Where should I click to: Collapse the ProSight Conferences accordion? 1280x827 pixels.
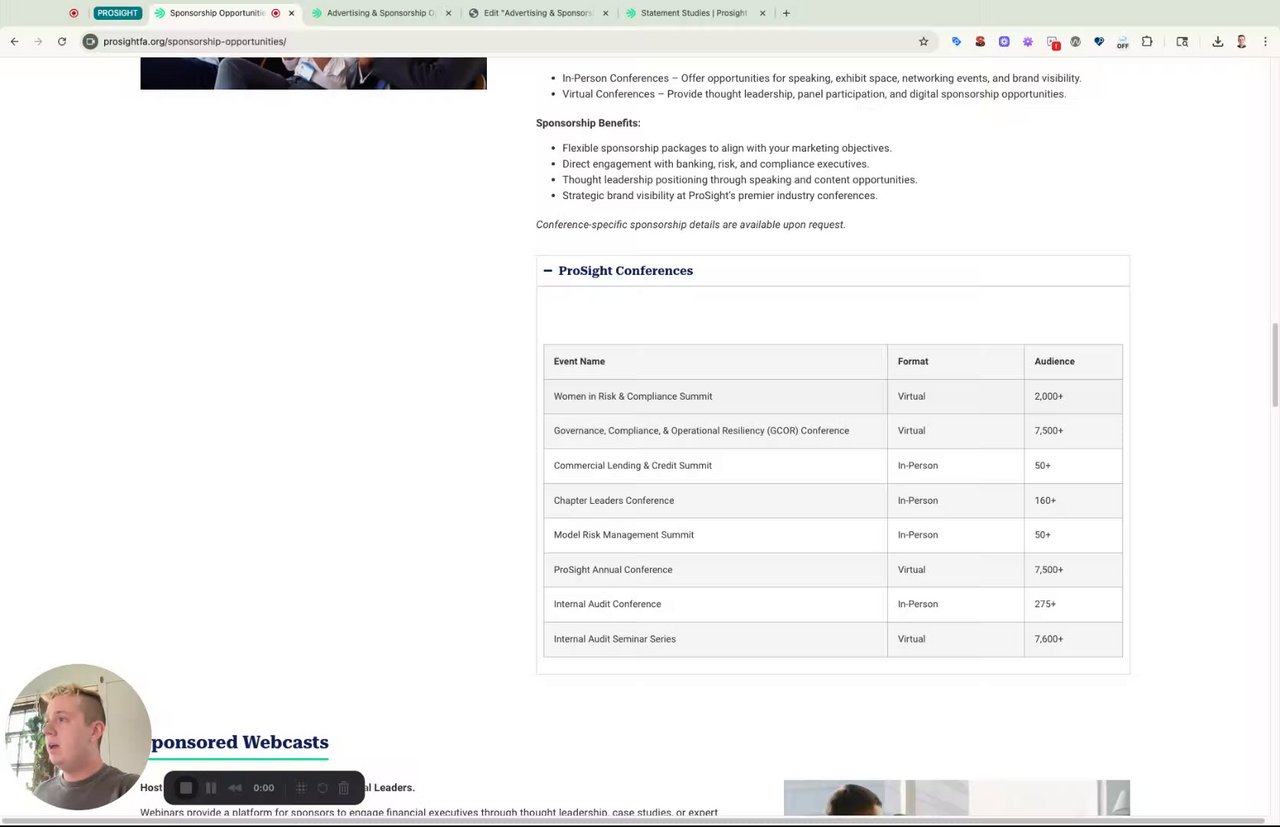pyautogui.click(x=833, y=271)
